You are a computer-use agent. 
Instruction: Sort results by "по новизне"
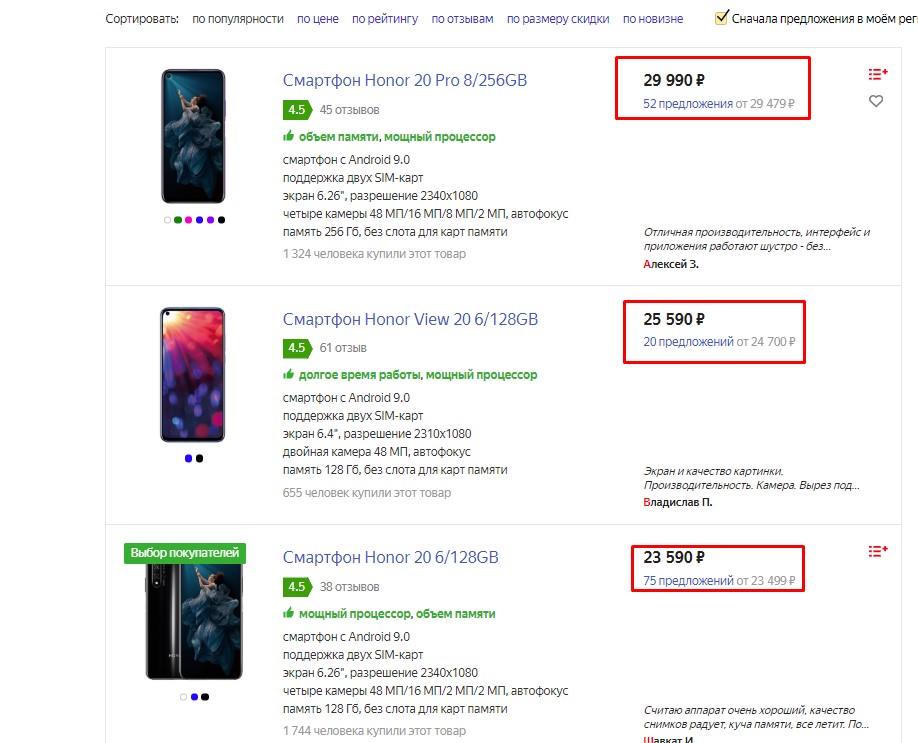[652, 19]
